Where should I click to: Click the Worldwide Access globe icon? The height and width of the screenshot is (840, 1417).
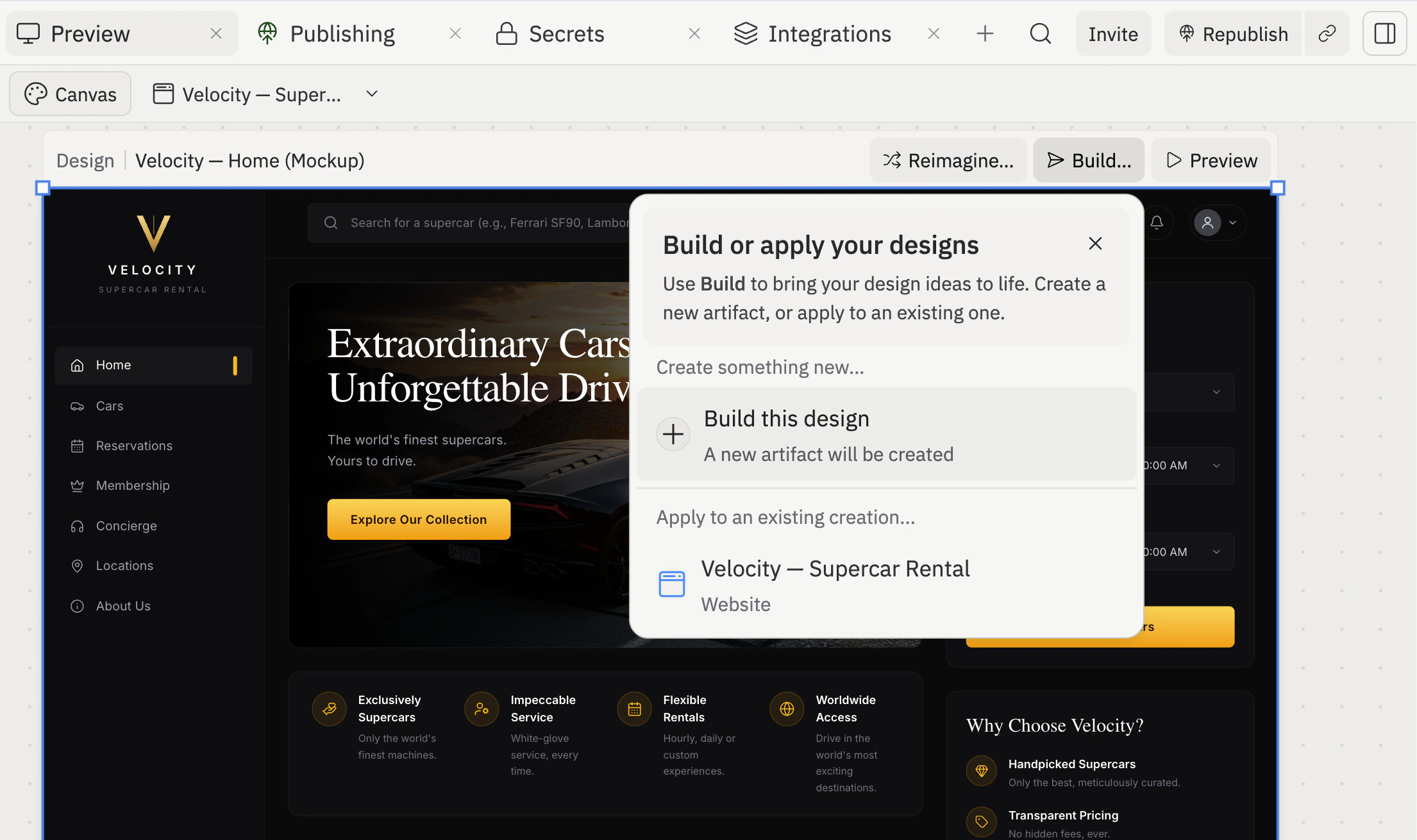(787, 709)
